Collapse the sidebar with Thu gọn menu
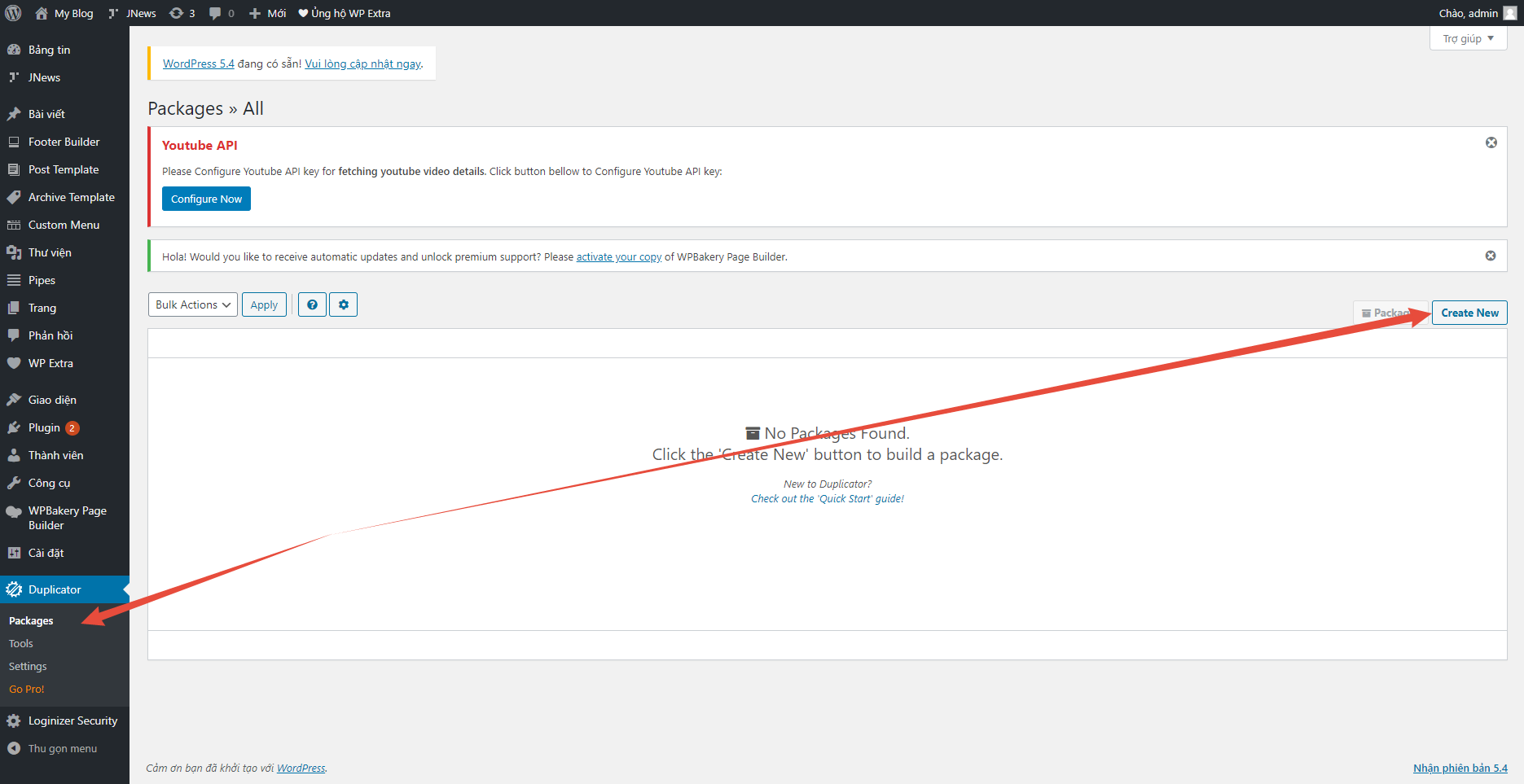The width and height of the screenshot is (1524, 784). [x=62, y=748]
